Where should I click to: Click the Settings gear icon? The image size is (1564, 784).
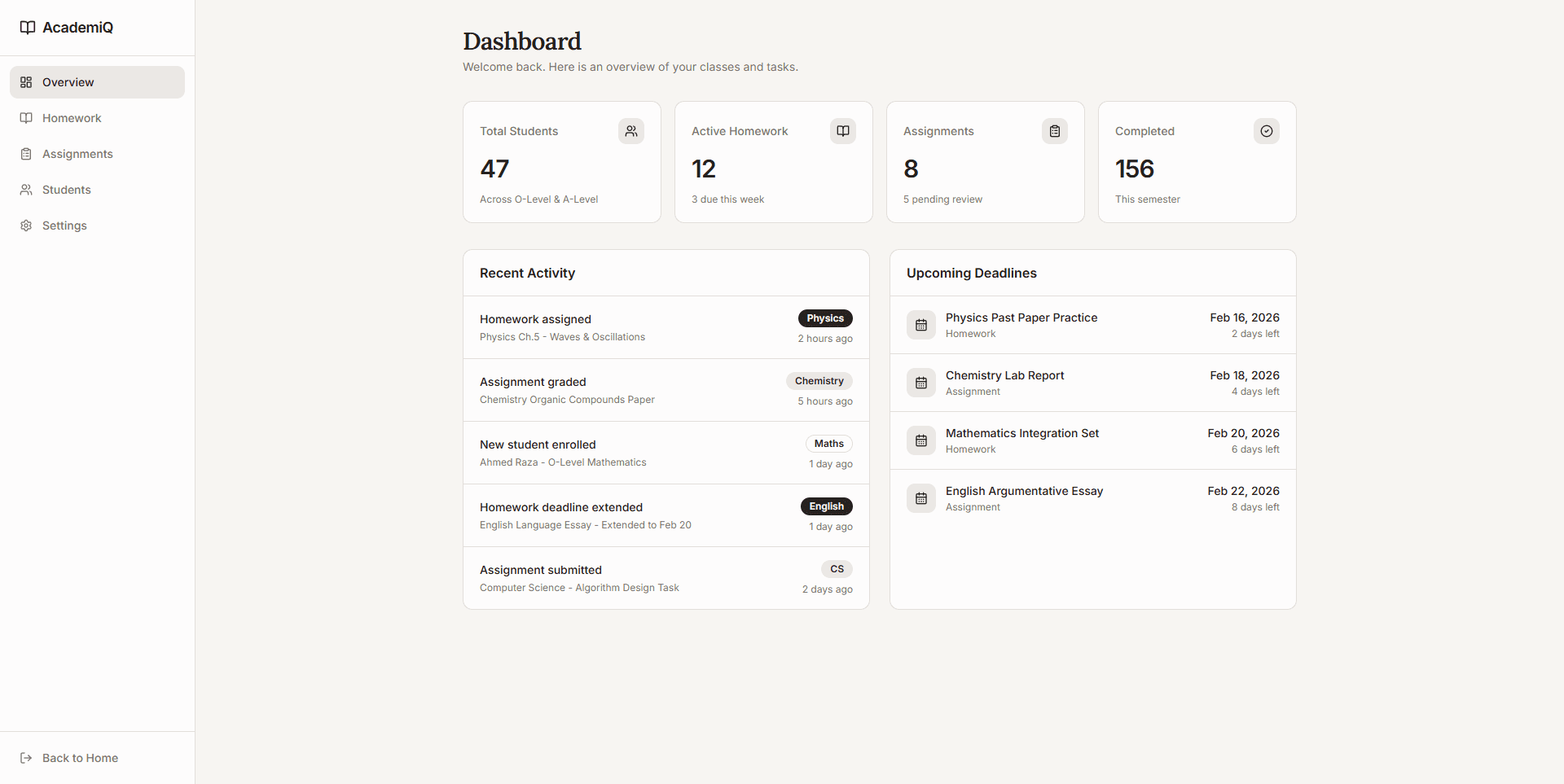pos(26,226)
